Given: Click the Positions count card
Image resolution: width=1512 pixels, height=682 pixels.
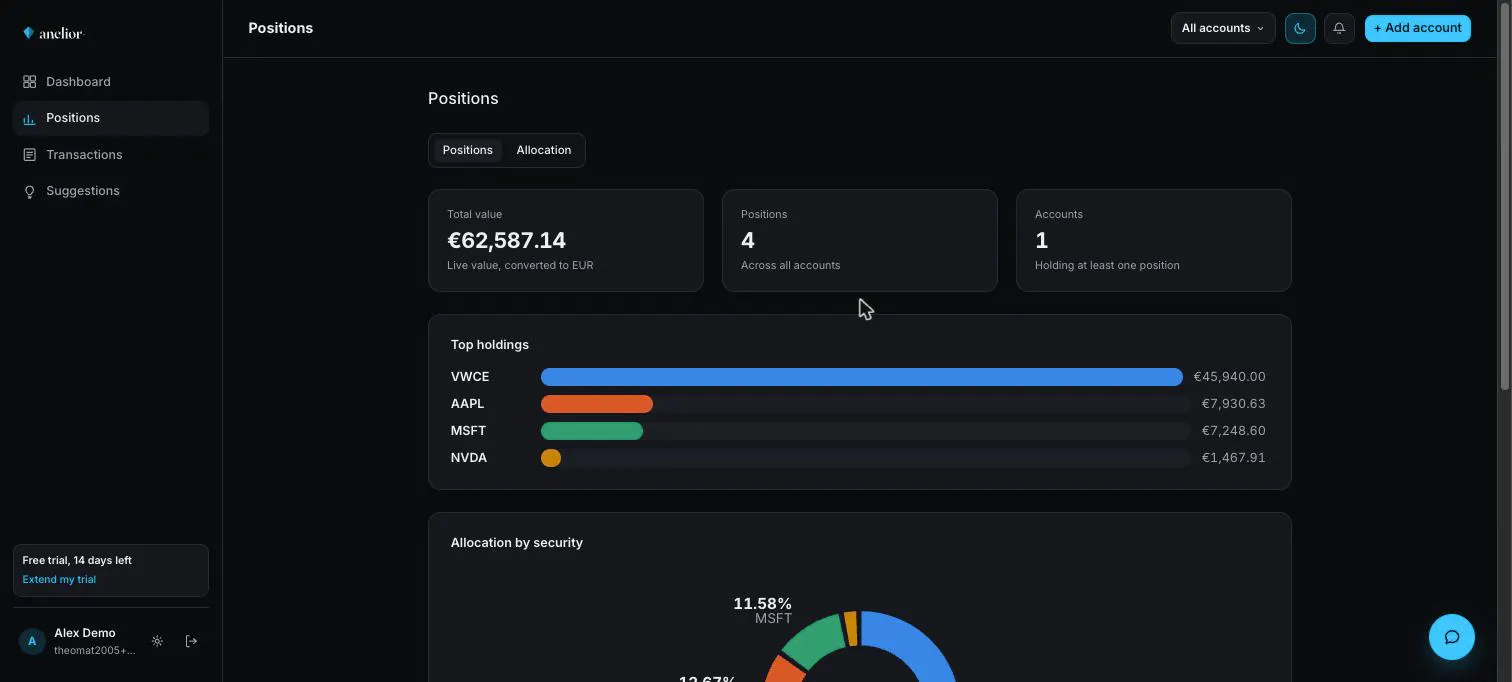Looking at the screenshot, I should [860, 240].
